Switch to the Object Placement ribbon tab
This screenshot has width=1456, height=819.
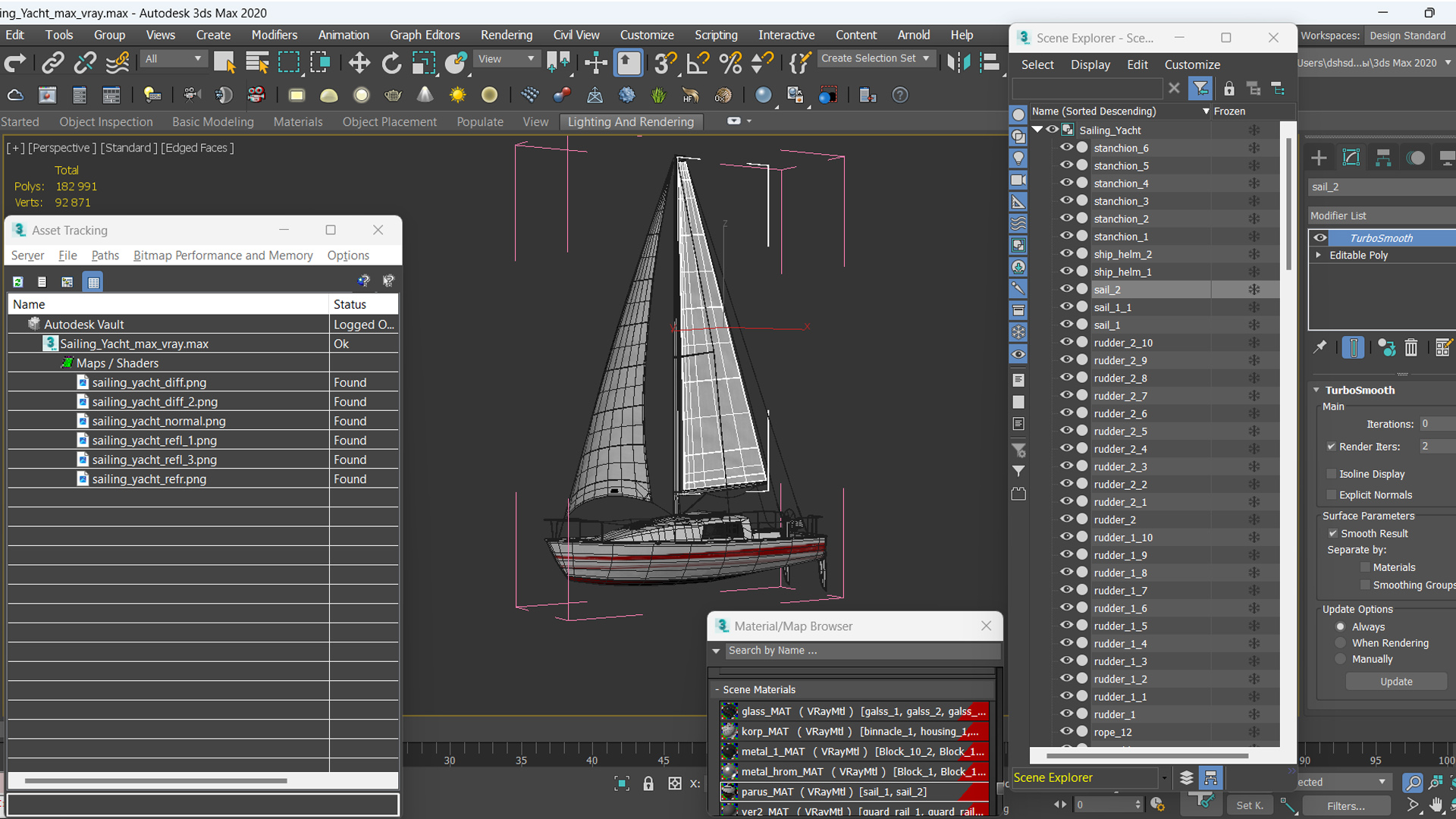(389, 122)
